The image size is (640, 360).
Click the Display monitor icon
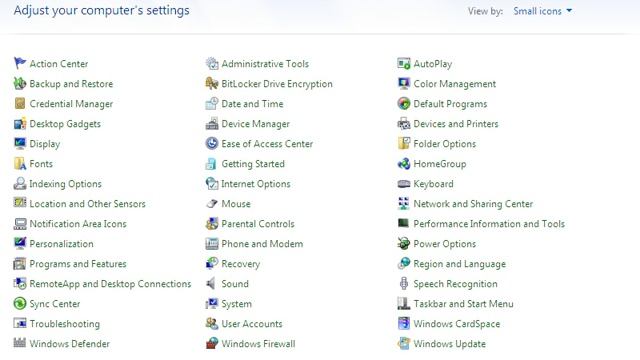(20, 143)
